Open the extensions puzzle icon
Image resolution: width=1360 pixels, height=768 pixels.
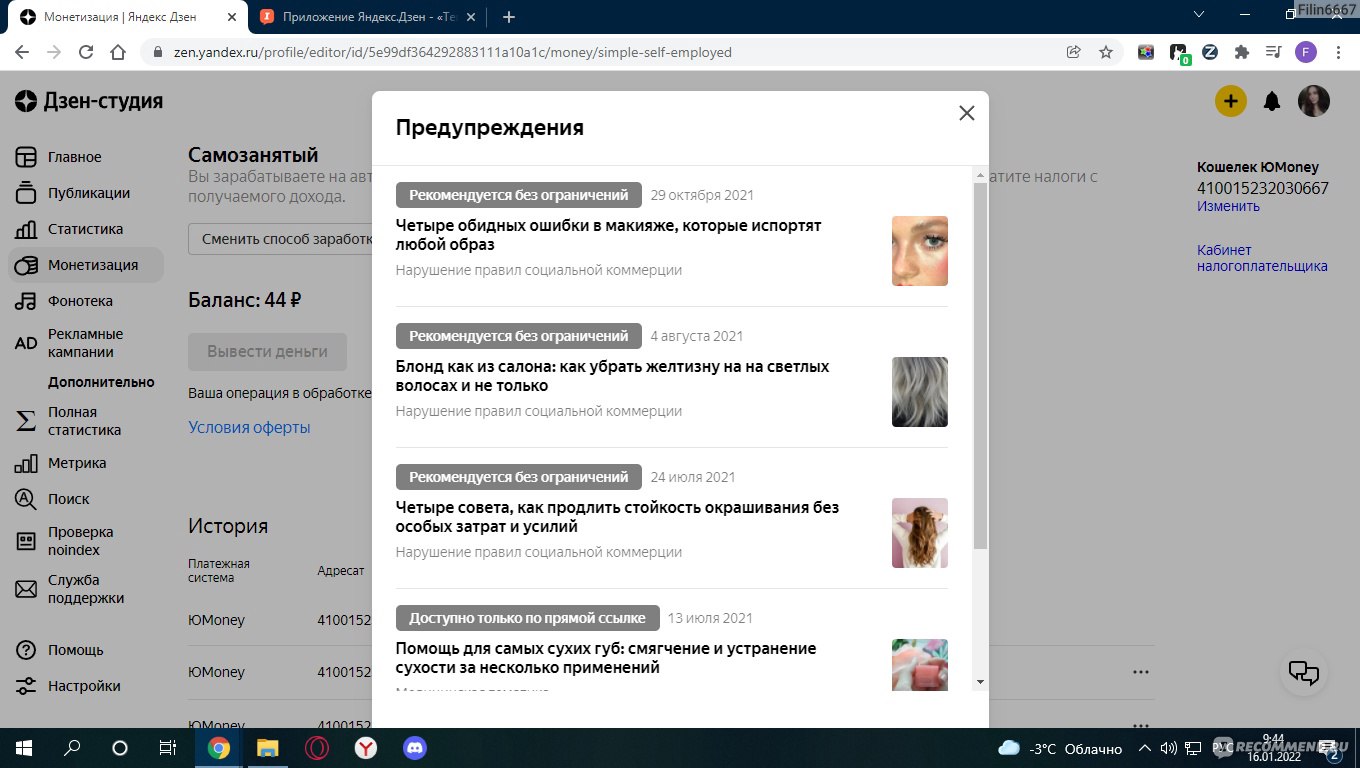1242,52
